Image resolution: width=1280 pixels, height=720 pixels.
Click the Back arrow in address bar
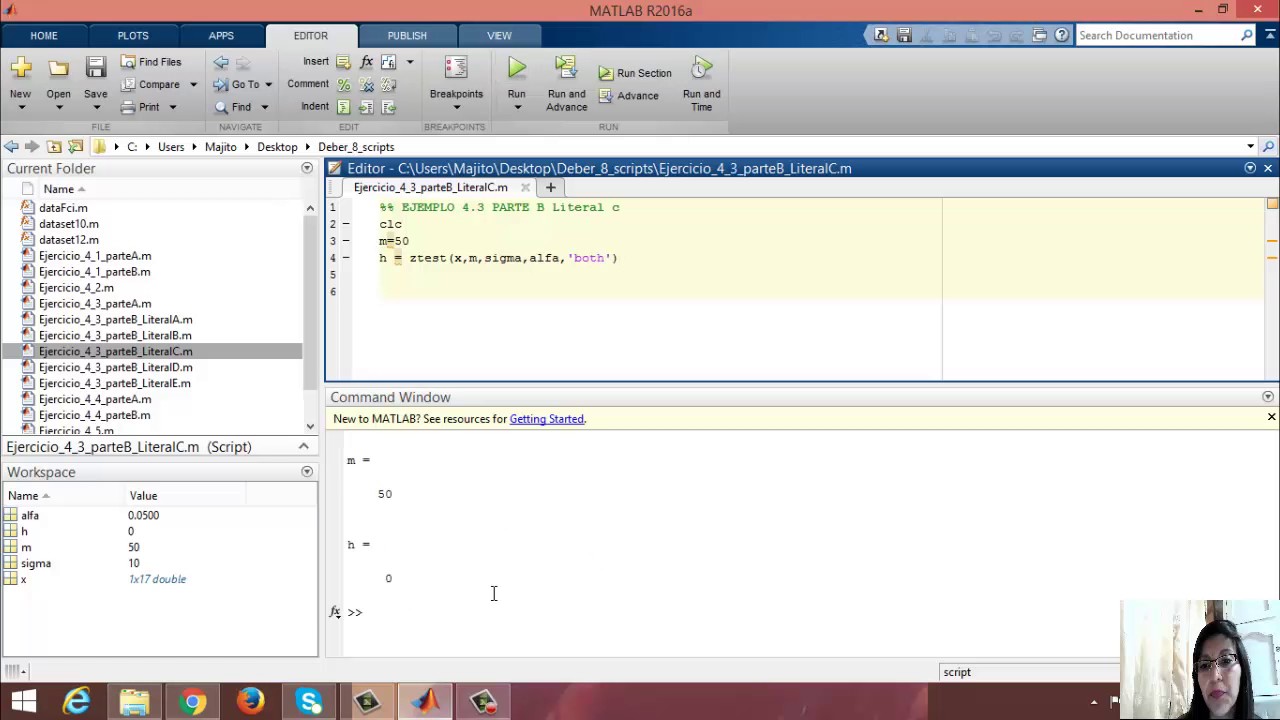[11, 147]
